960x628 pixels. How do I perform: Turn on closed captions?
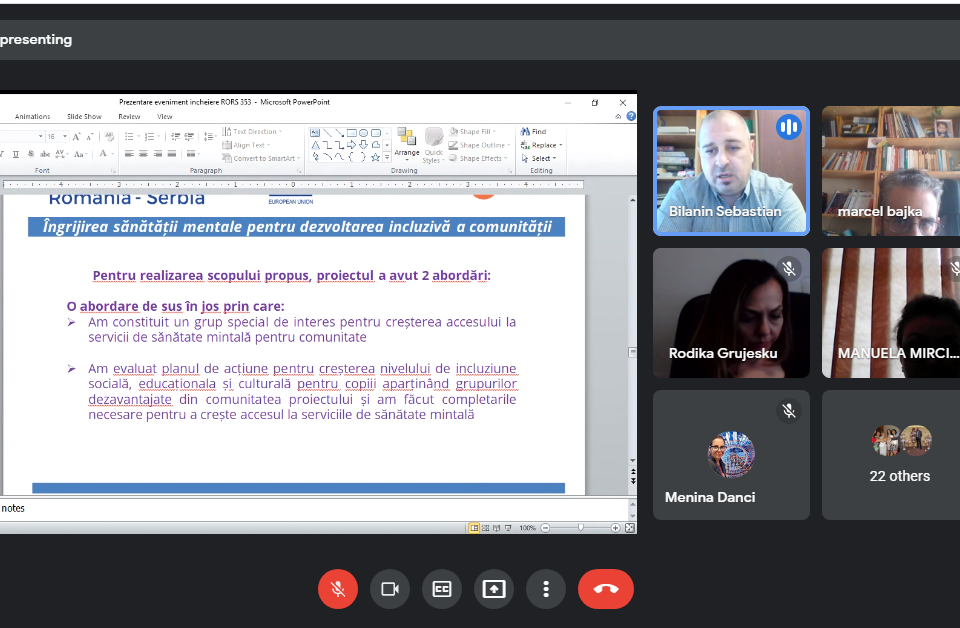point(442,589)
